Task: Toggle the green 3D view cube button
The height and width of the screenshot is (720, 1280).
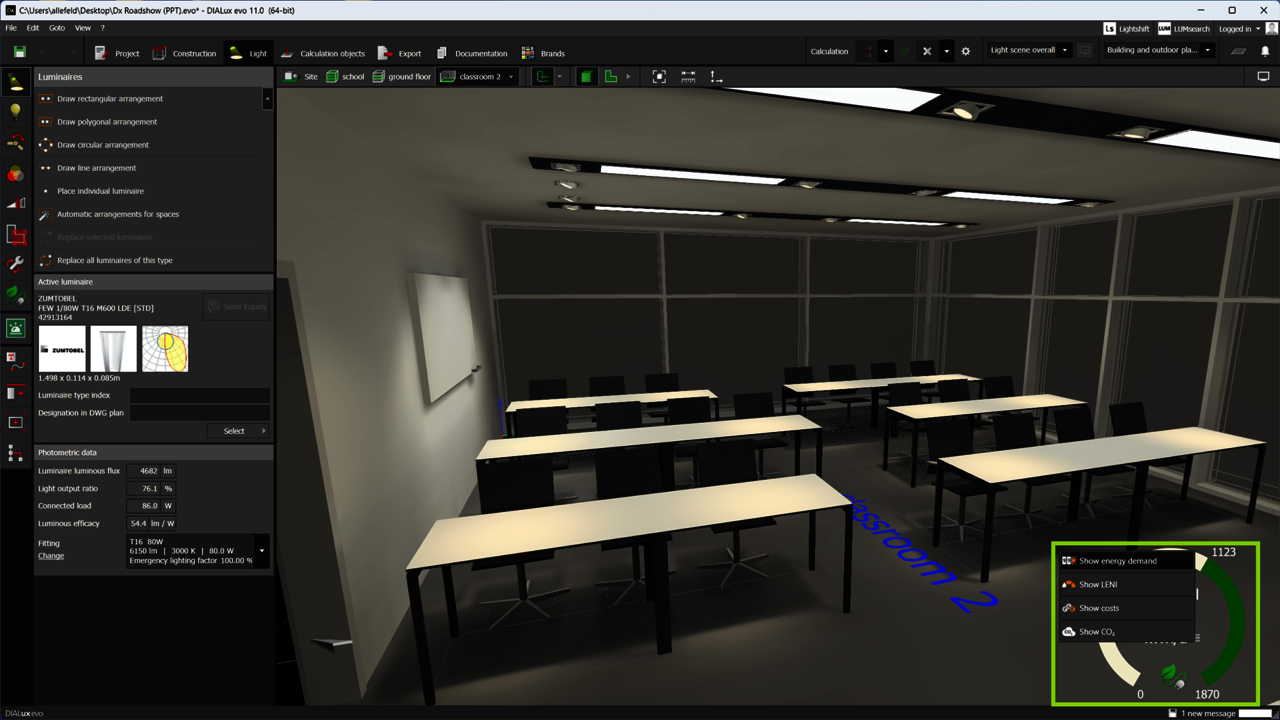Action: 586,77
